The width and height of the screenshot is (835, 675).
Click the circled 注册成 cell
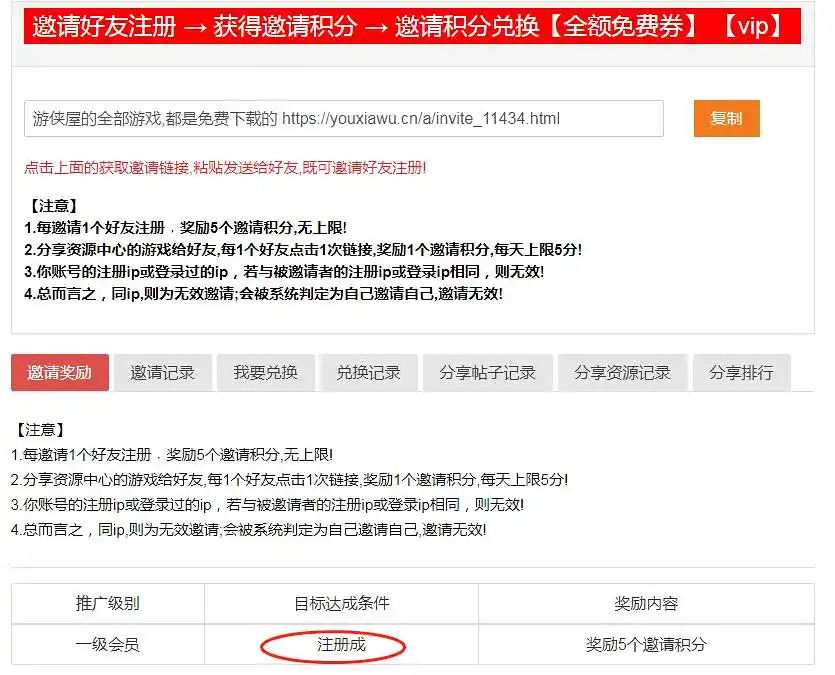click(x=341, y=645)
